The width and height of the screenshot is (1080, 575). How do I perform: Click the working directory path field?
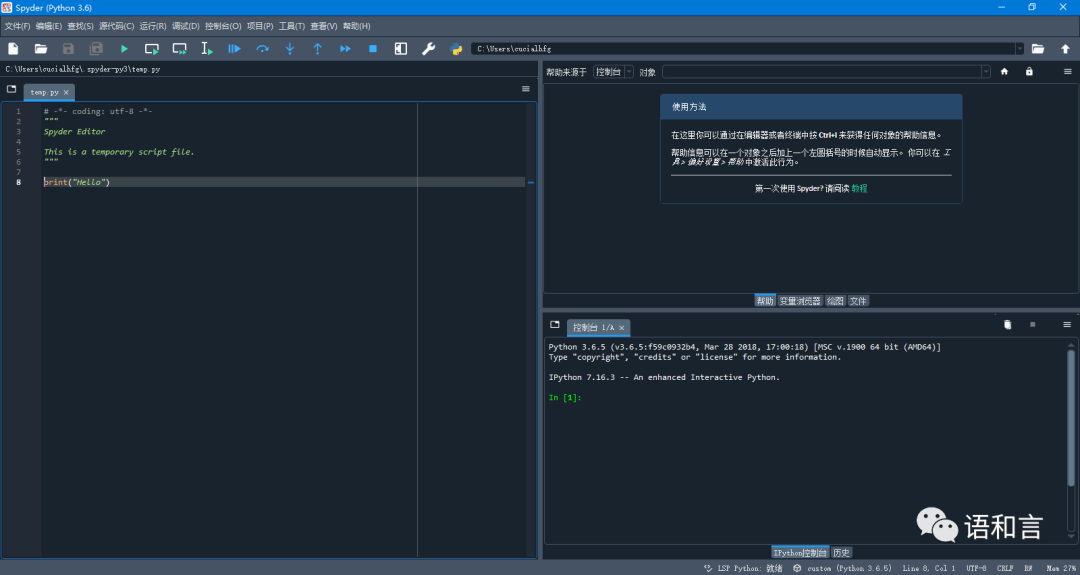click(x=743, y=49)
